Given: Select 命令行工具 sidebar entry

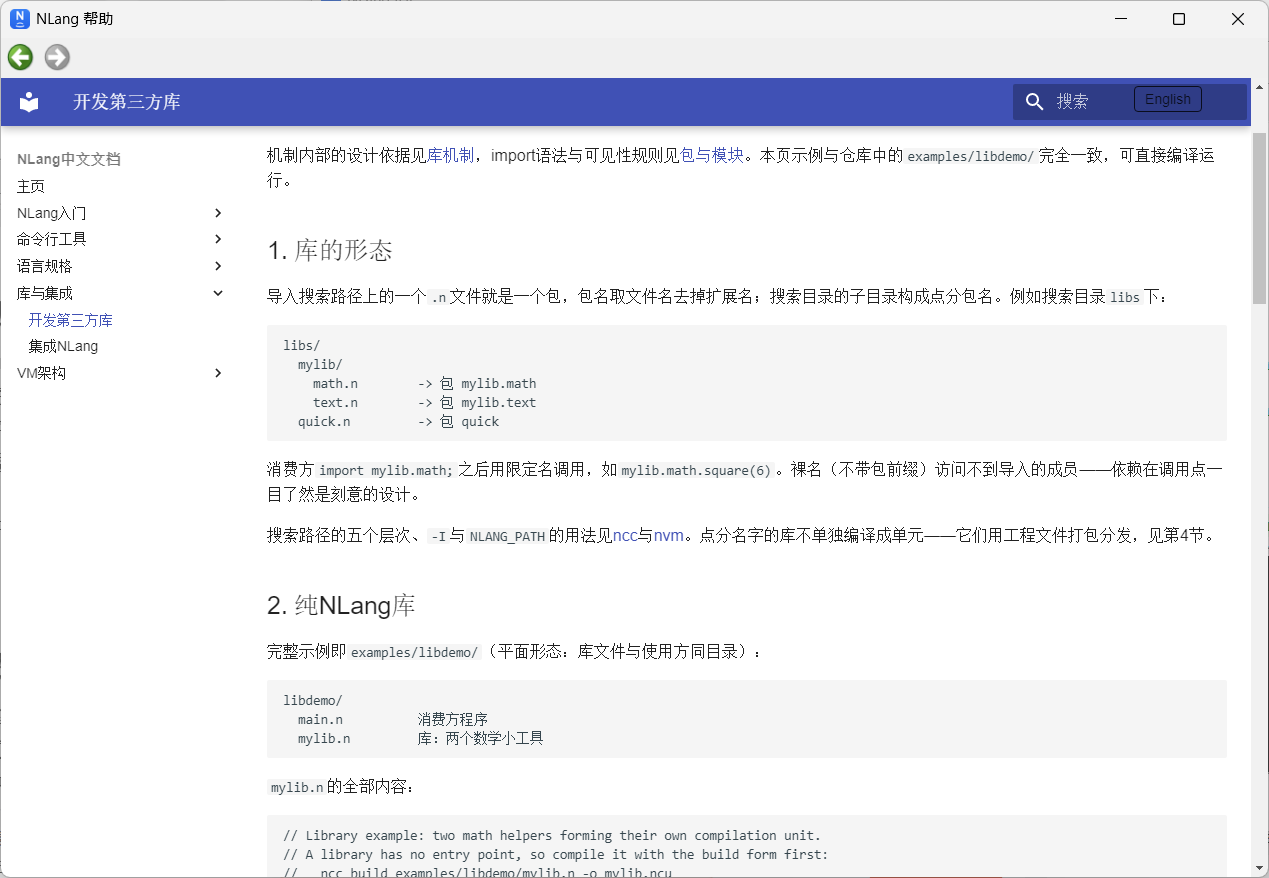Looking at the screenshot, I should coord(52,239).
